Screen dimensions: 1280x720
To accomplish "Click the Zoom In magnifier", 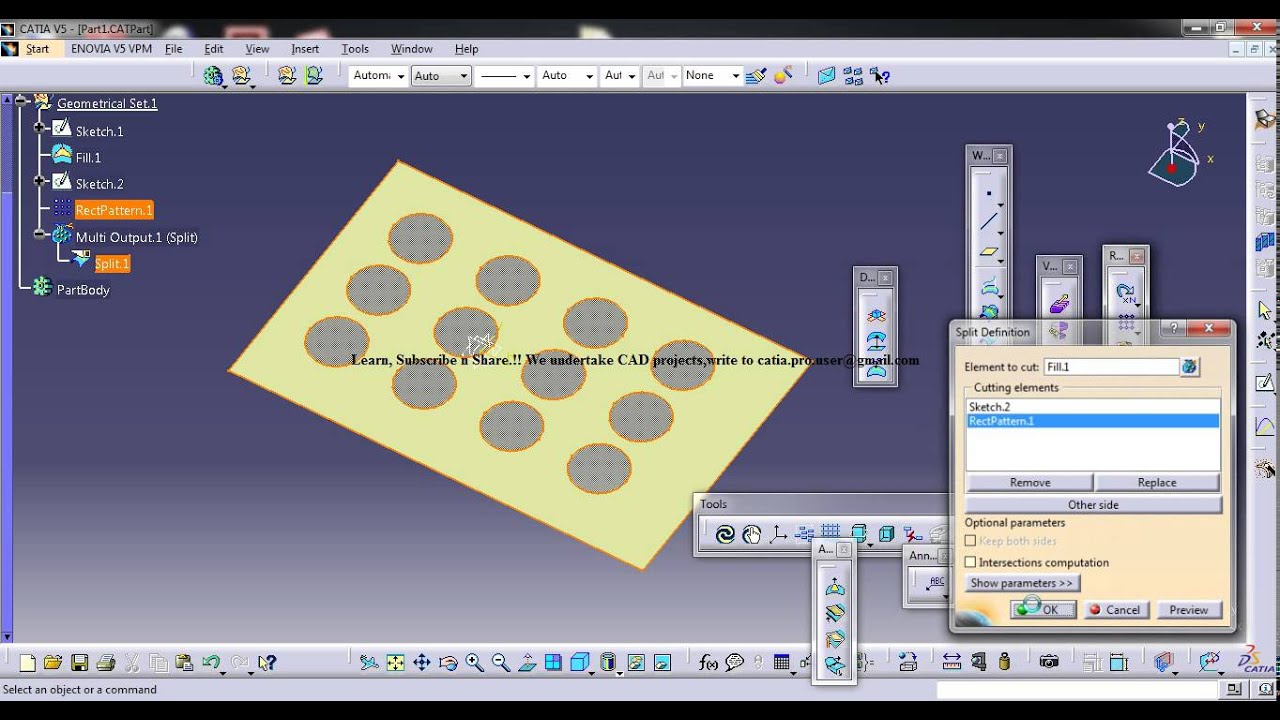I will [474, 662].
